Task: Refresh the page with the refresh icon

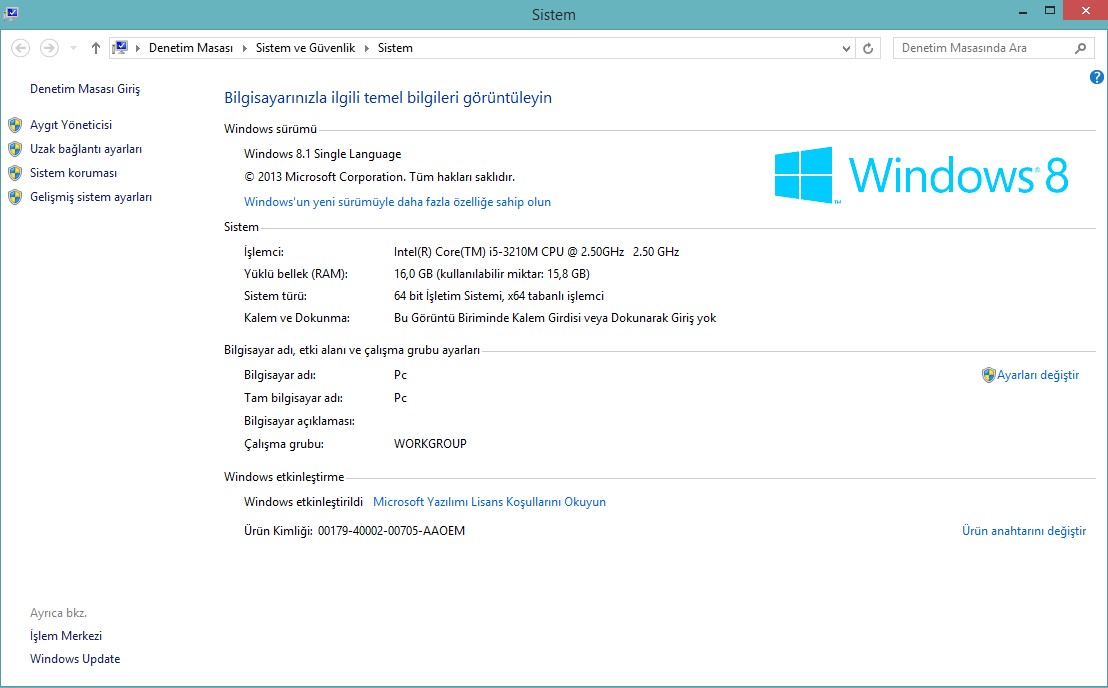Action: coord(868,48)
